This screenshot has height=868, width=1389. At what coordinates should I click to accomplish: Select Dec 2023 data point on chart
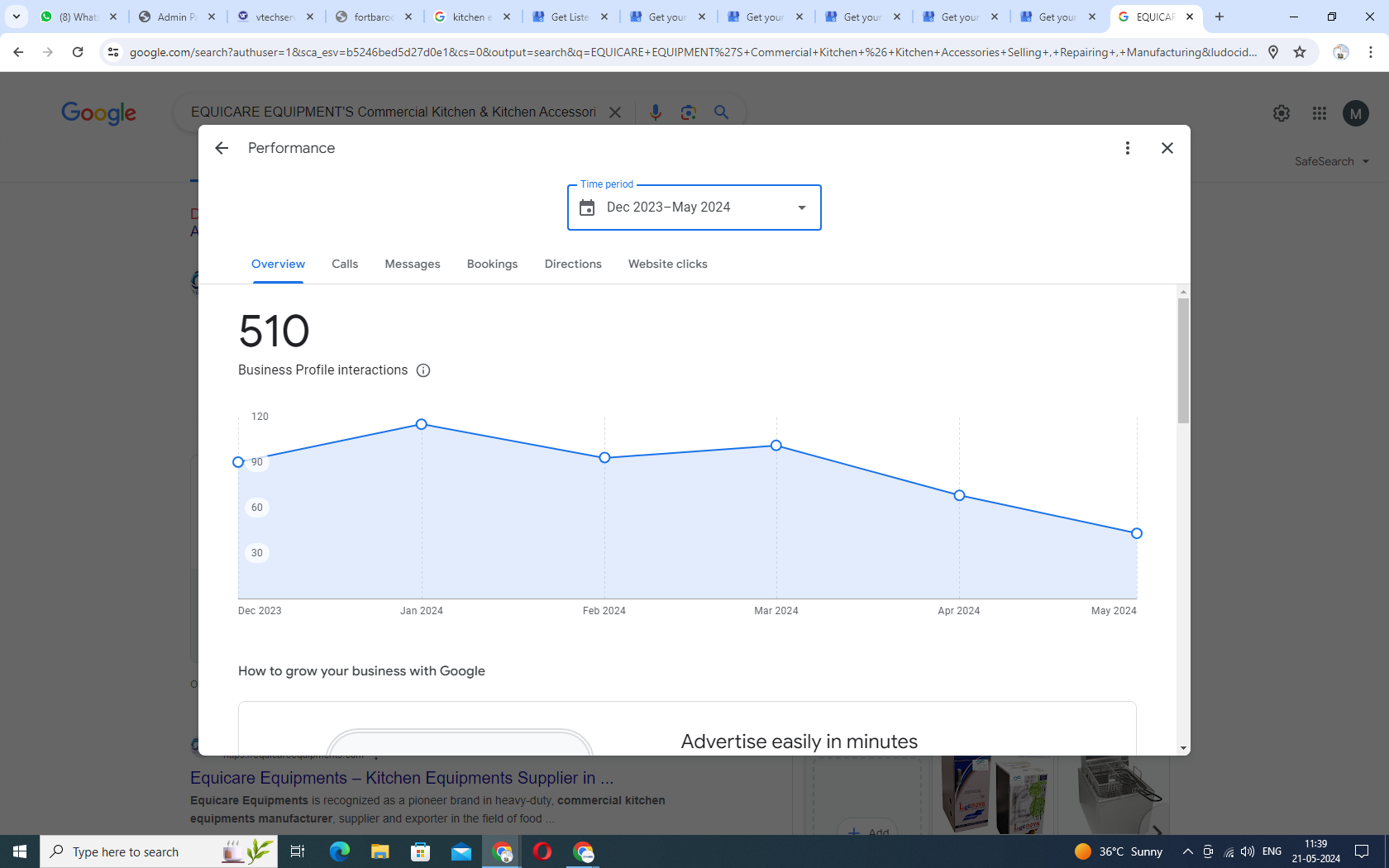tap(238, 462)
